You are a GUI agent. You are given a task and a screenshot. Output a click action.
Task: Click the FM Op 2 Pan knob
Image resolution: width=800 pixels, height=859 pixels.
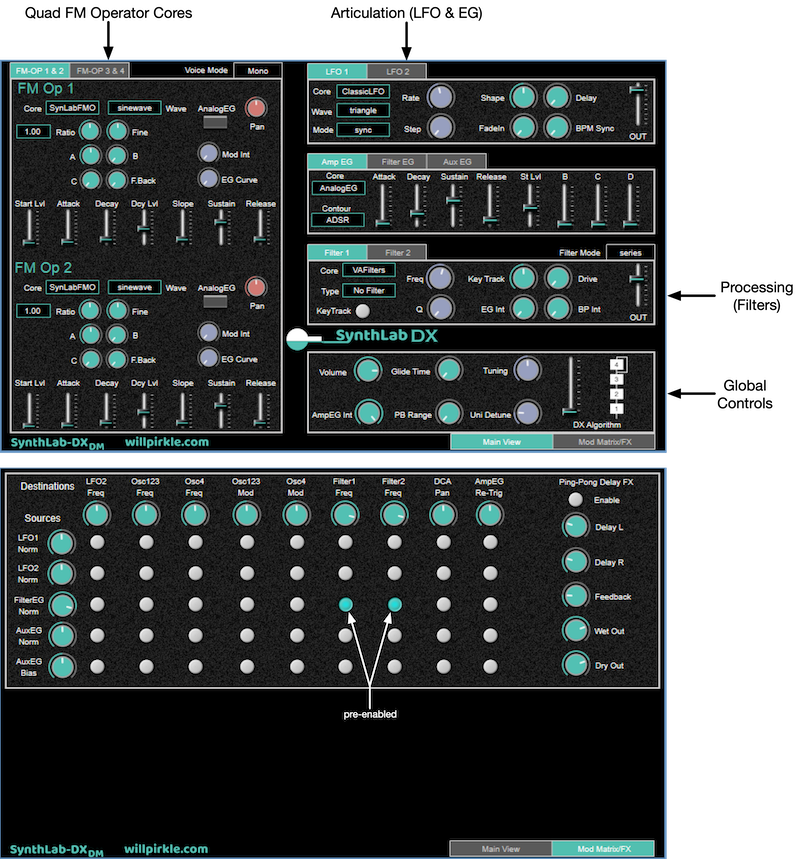click(256, 288)
